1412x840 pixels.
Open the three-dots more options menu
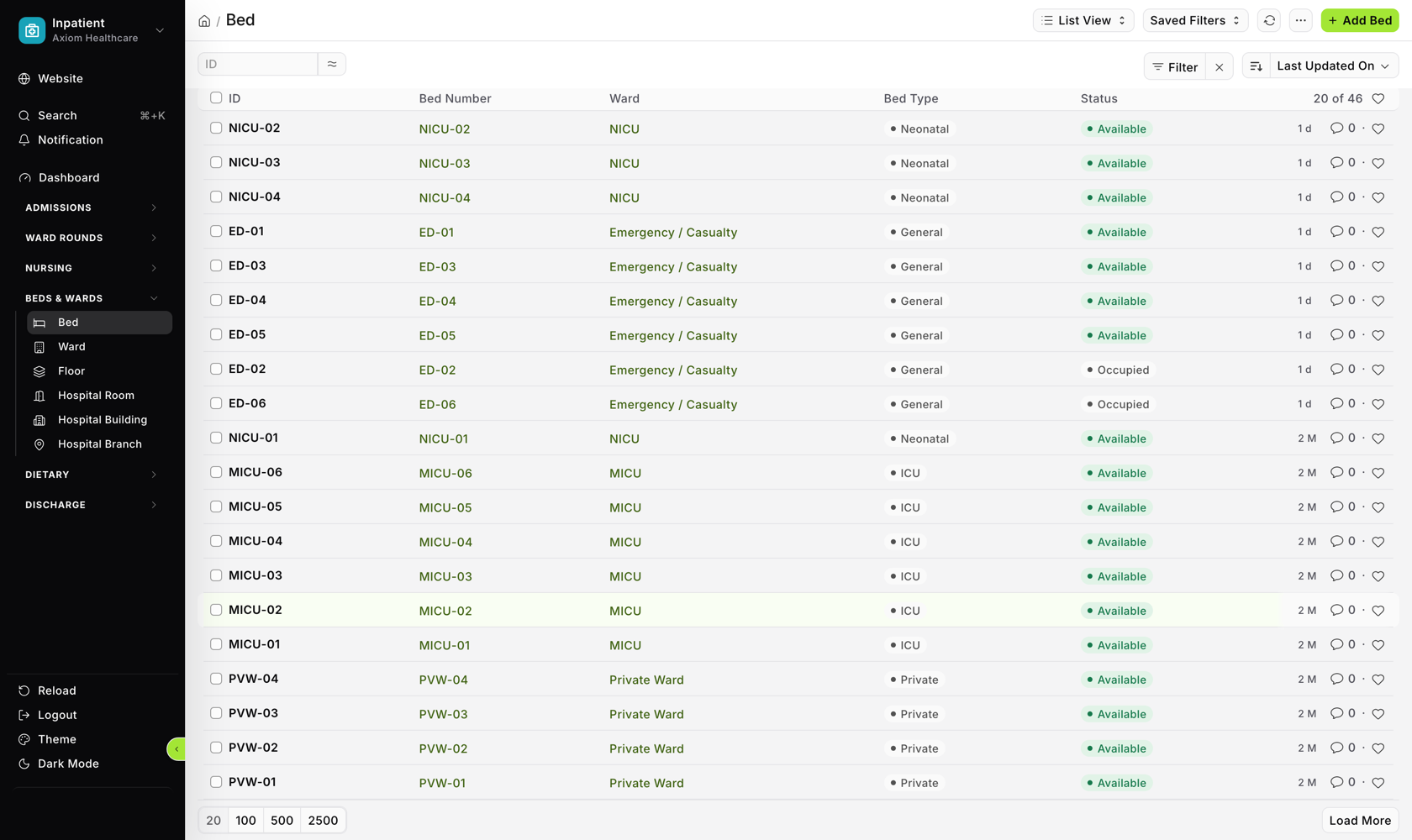(1300, 20)
